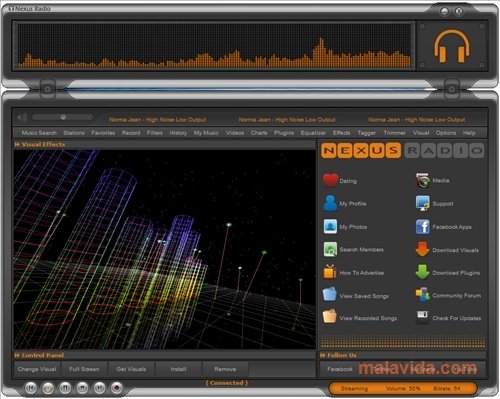Open the Options menu
This screenshot has width=500, height=399.
point(446,133)
